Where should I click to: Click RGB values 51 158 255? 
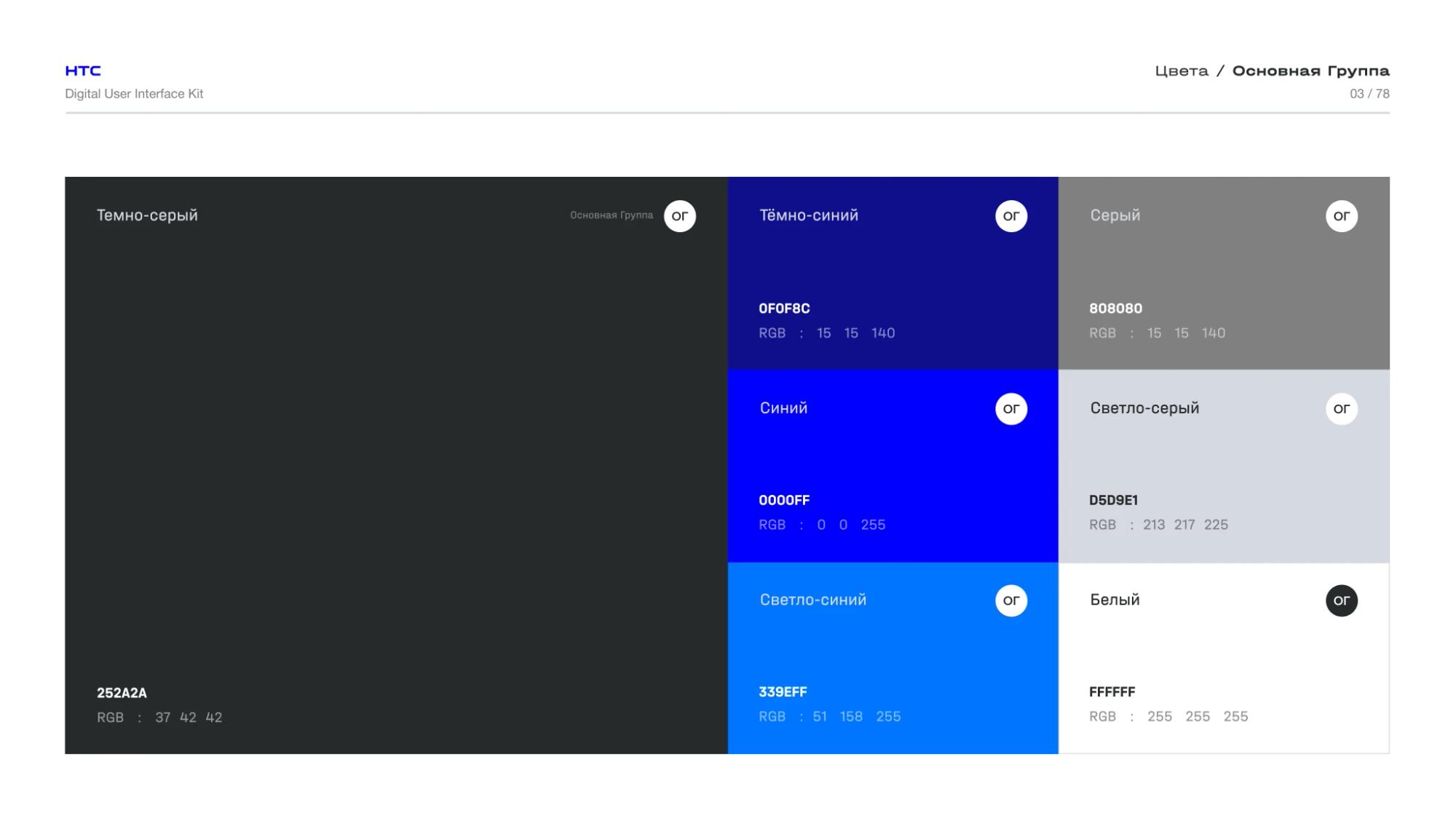[857, 717]
